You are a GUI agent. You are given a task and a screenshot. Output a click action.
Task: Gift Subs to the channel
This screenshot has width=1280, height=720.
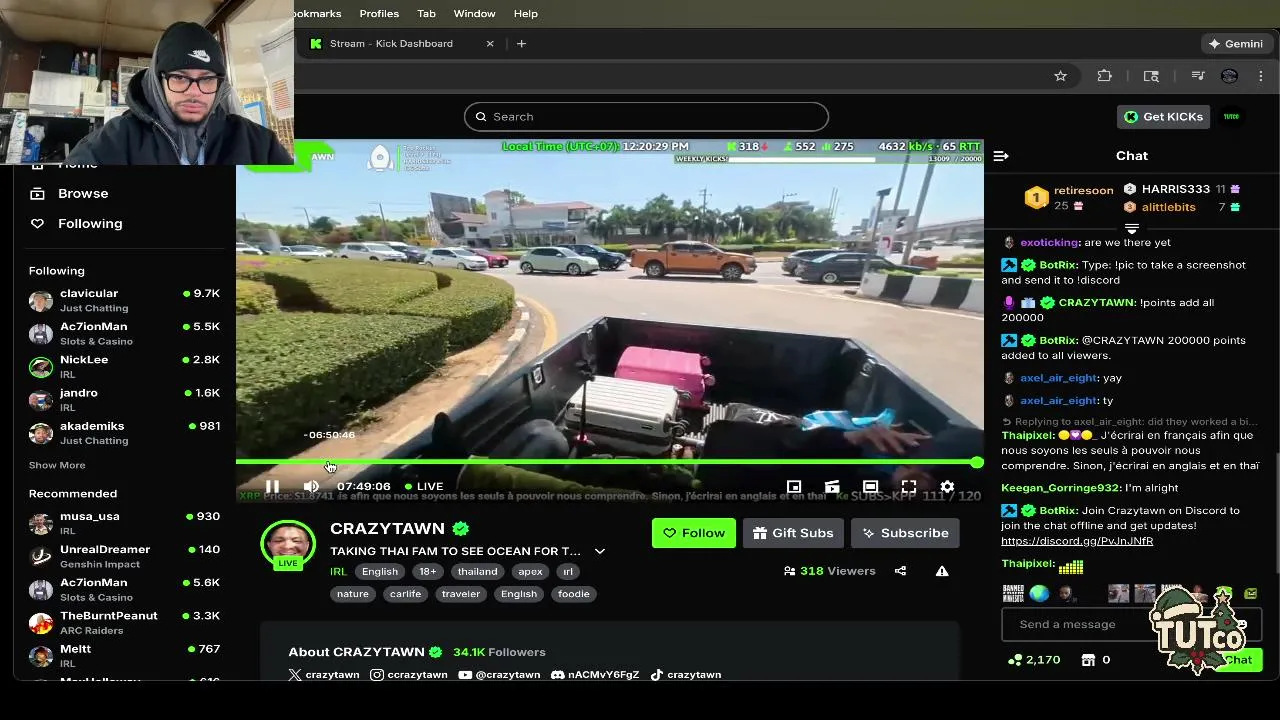793,533
